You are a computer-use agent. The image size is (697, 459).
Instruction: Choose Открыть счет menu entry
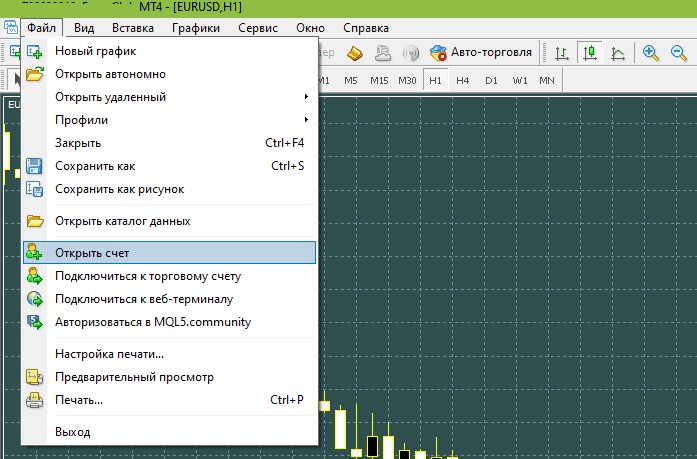pyautogui.click(x=169, y=253)
